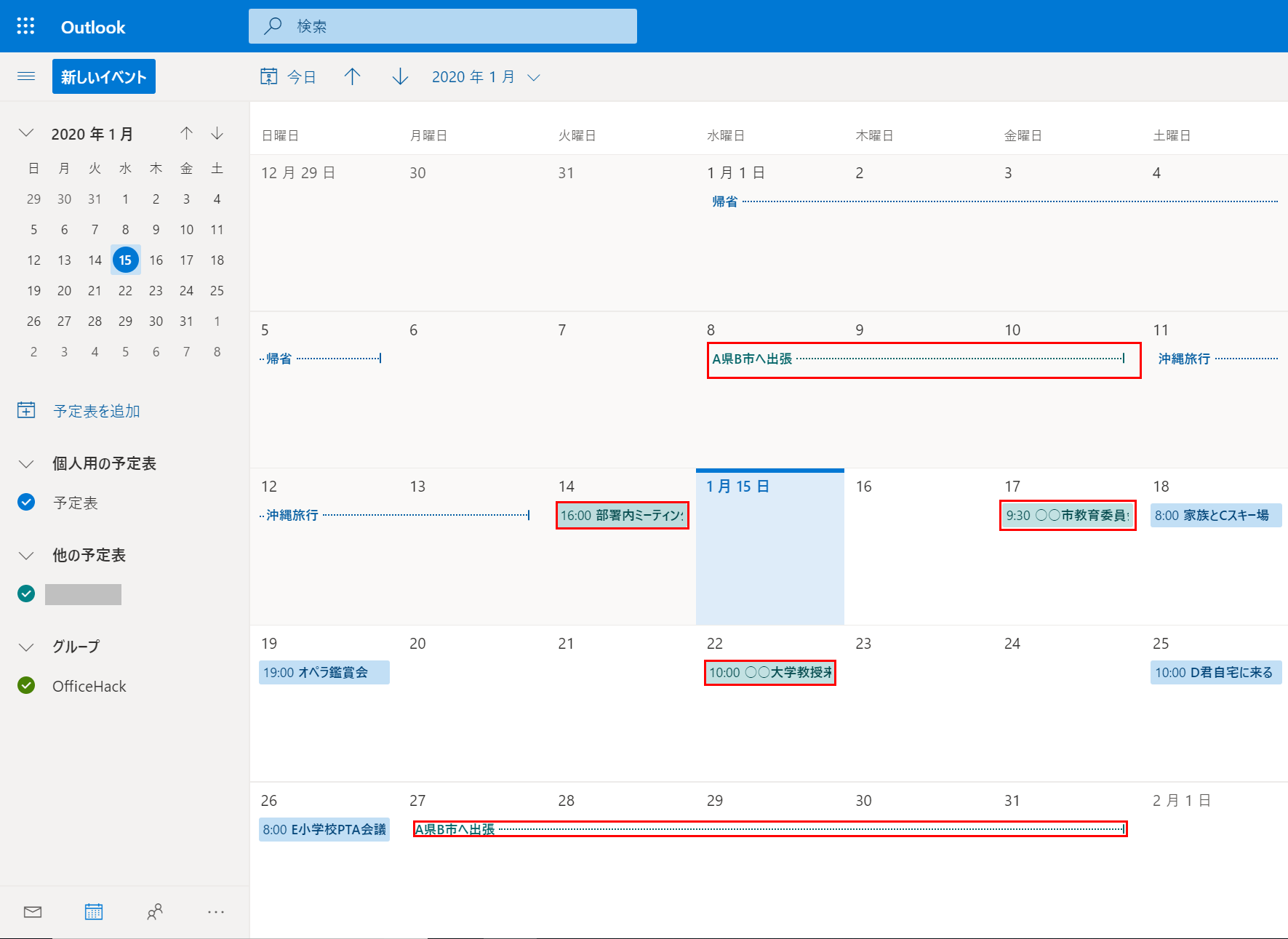Toggle the hamburger navigation pane icon
1288x939 pixels.
[x=26, y=76]
